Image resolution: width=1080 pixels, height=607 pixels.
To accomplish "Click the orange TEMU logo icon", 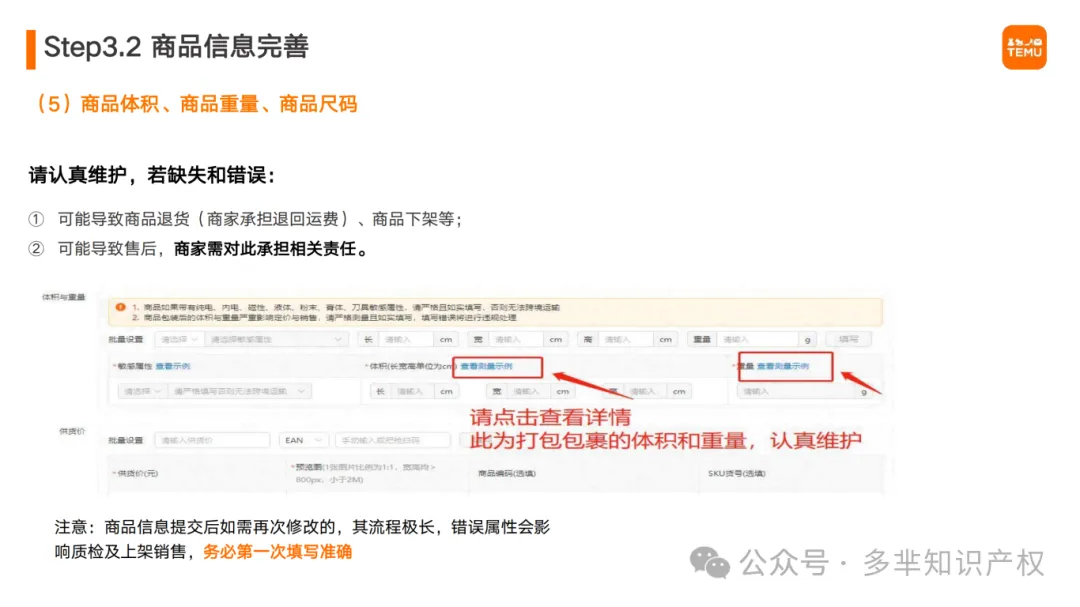I will [x=1024, y=48].
